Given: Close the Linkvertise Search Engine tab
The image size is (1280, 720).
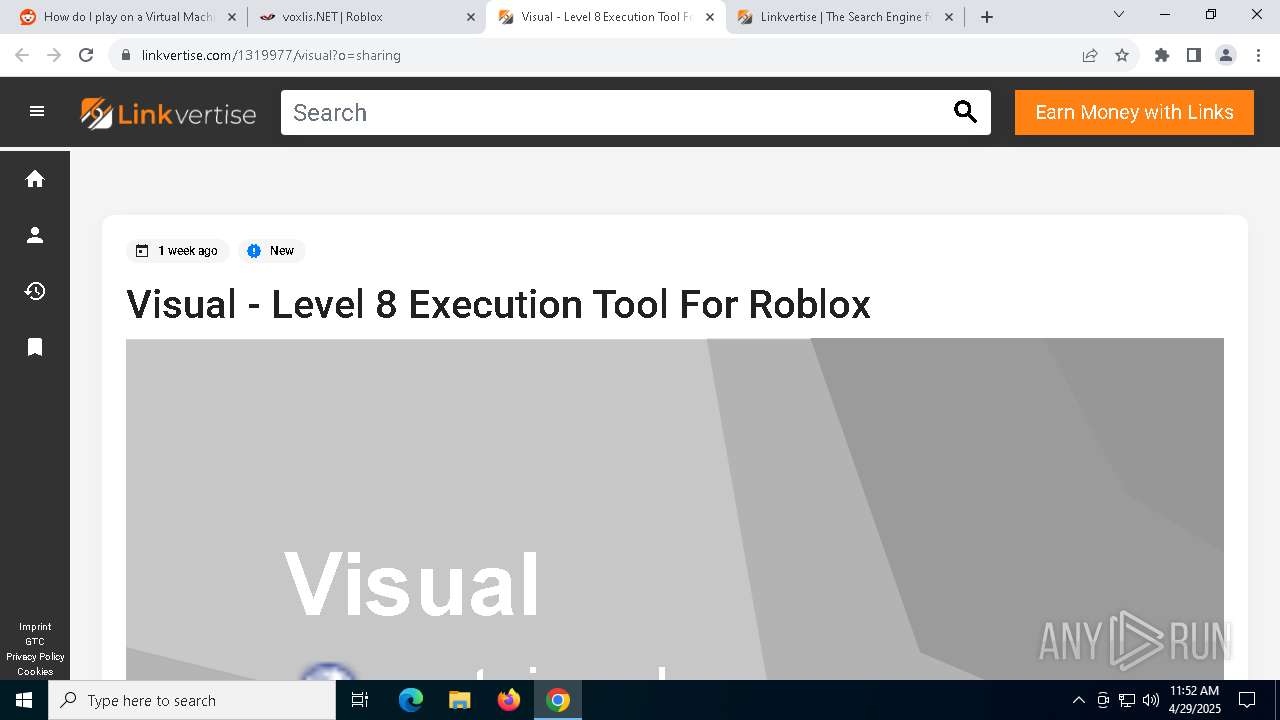Looking at the screenshot, I should coord(949,17).
